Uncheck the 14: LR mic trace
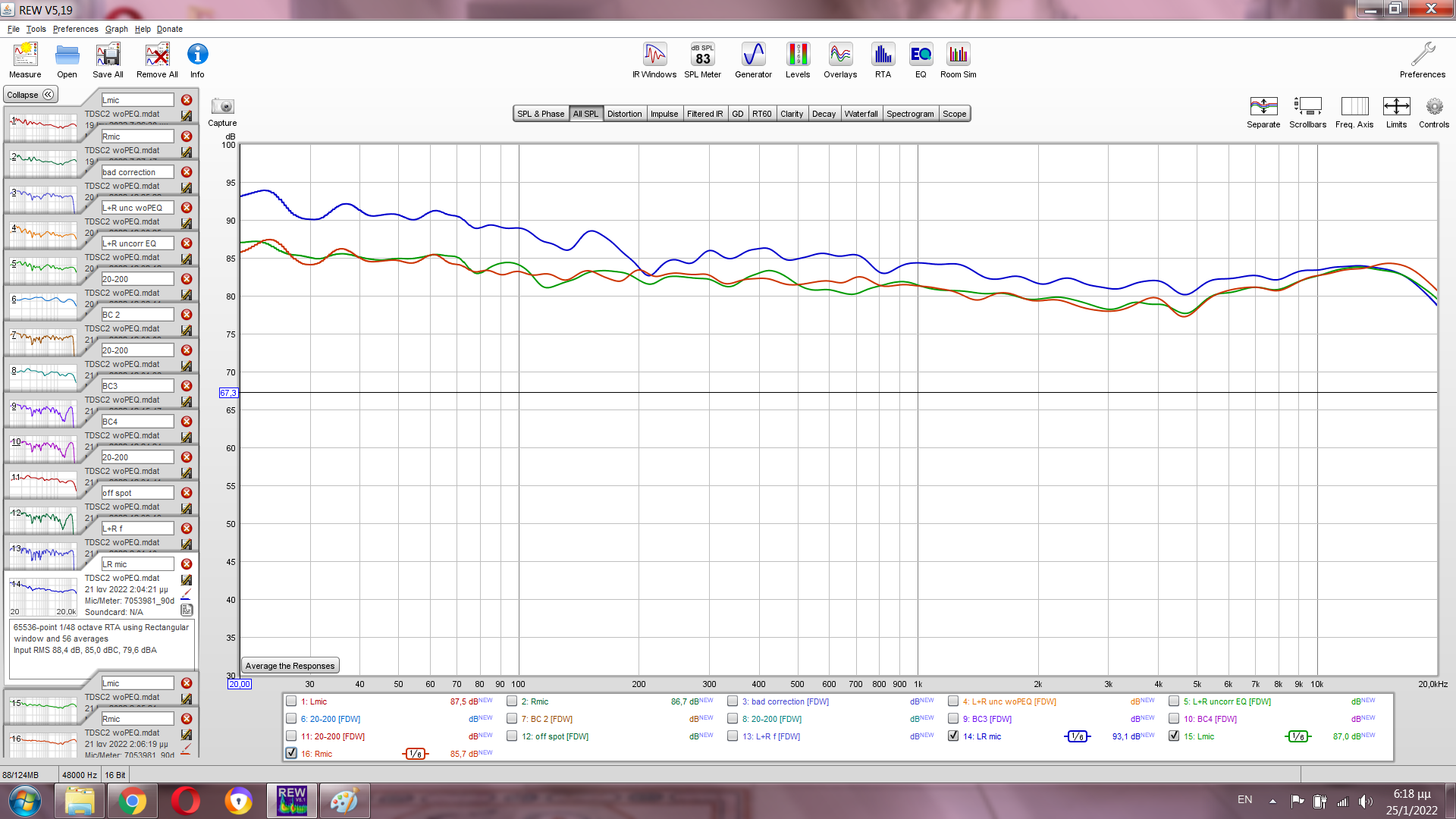The width and height of the screenshot is (1456, 819). coord(953,736)
